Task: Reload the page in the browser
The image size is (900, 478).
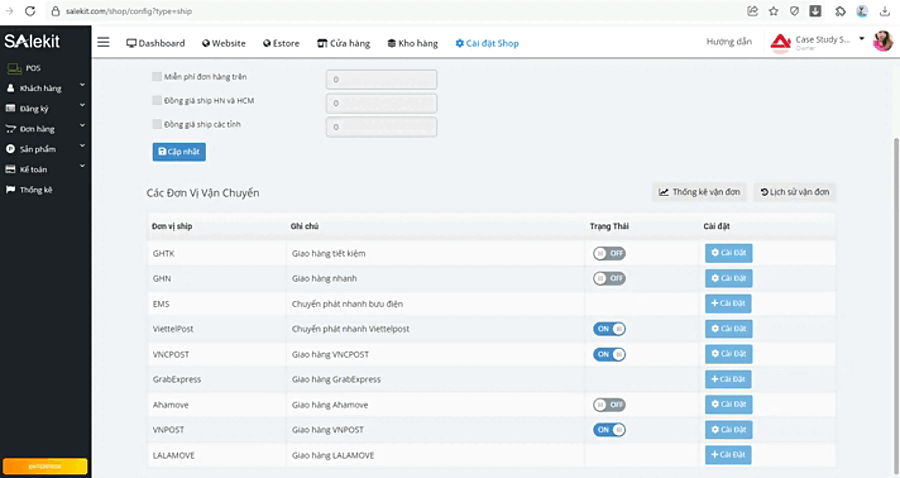Action: (29, 11)
